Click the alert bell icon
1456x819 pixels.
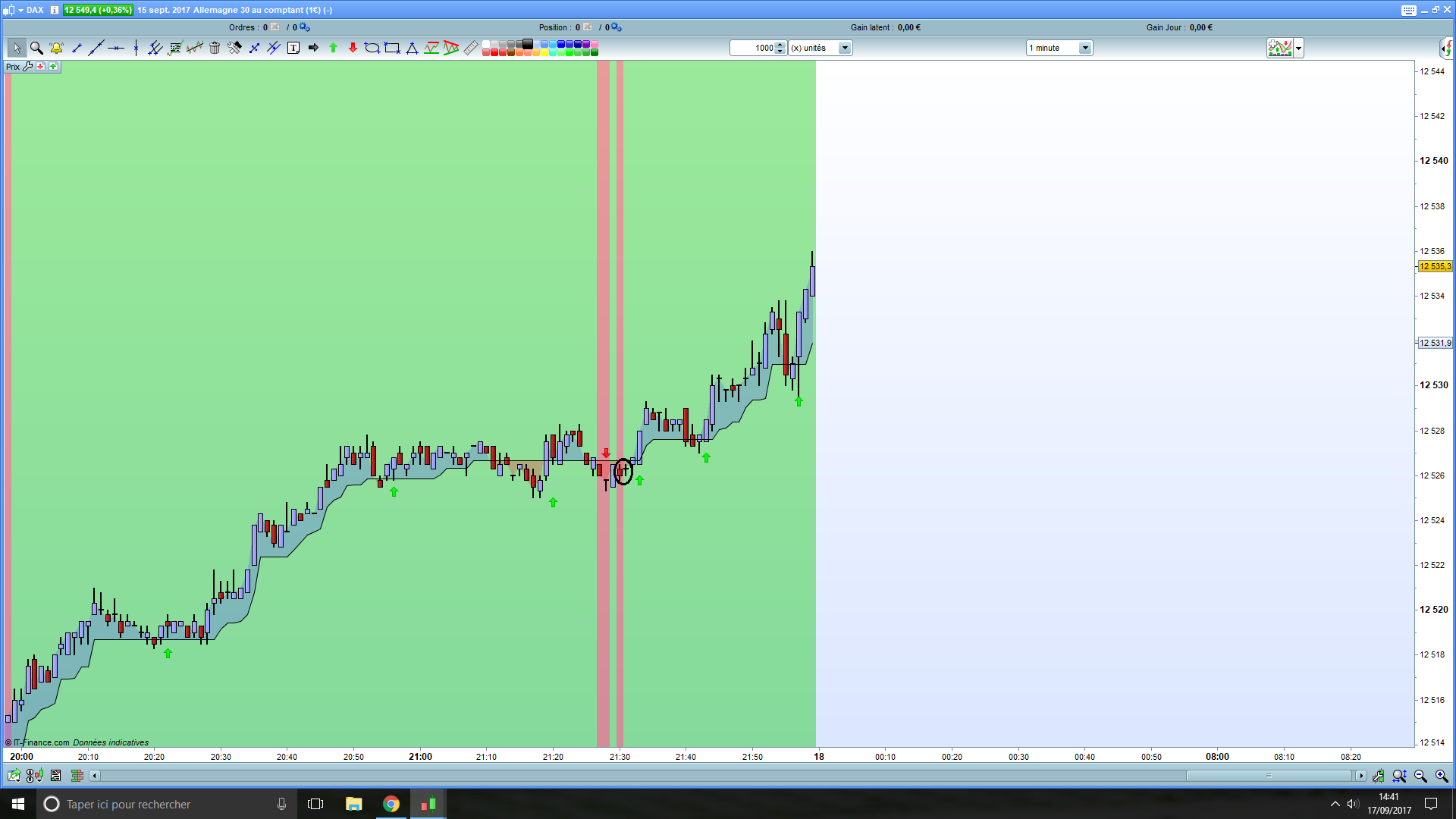point(56,48)
